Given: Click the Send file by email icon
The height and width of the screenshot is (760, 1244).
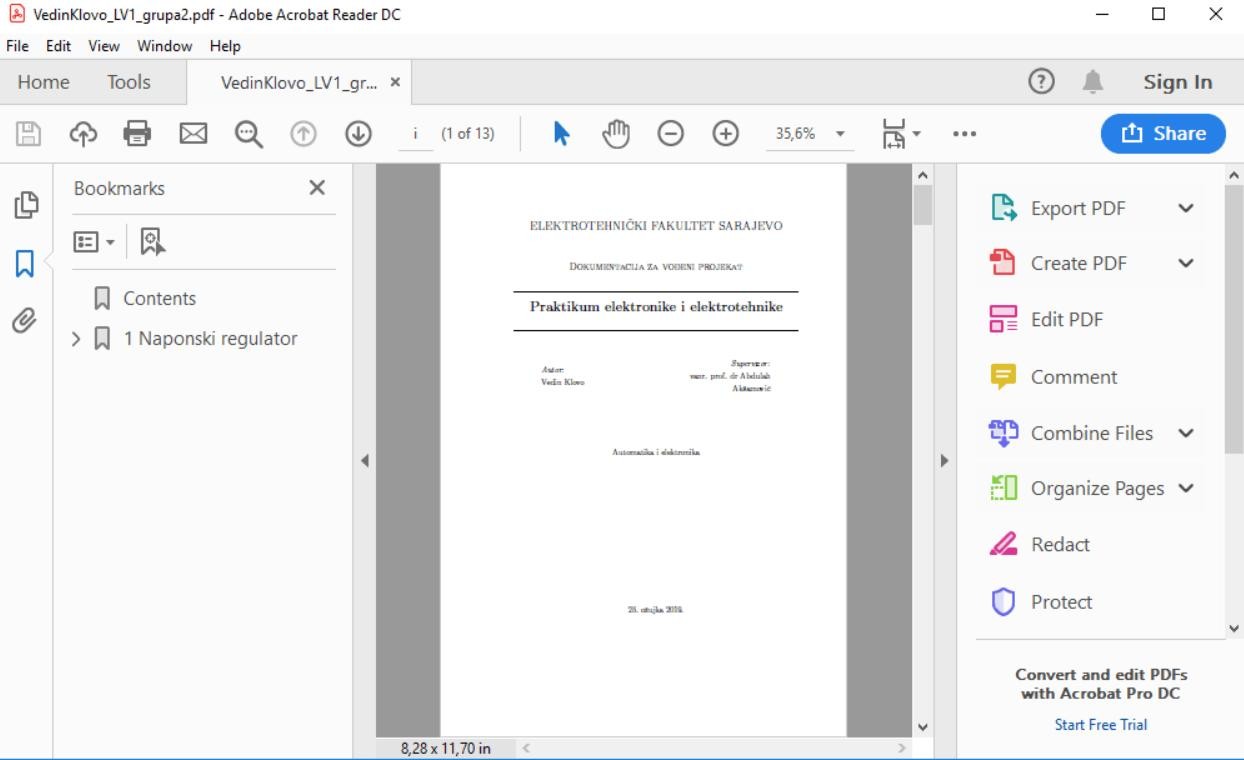Looking at the screenshot, I should coord(193,134).
